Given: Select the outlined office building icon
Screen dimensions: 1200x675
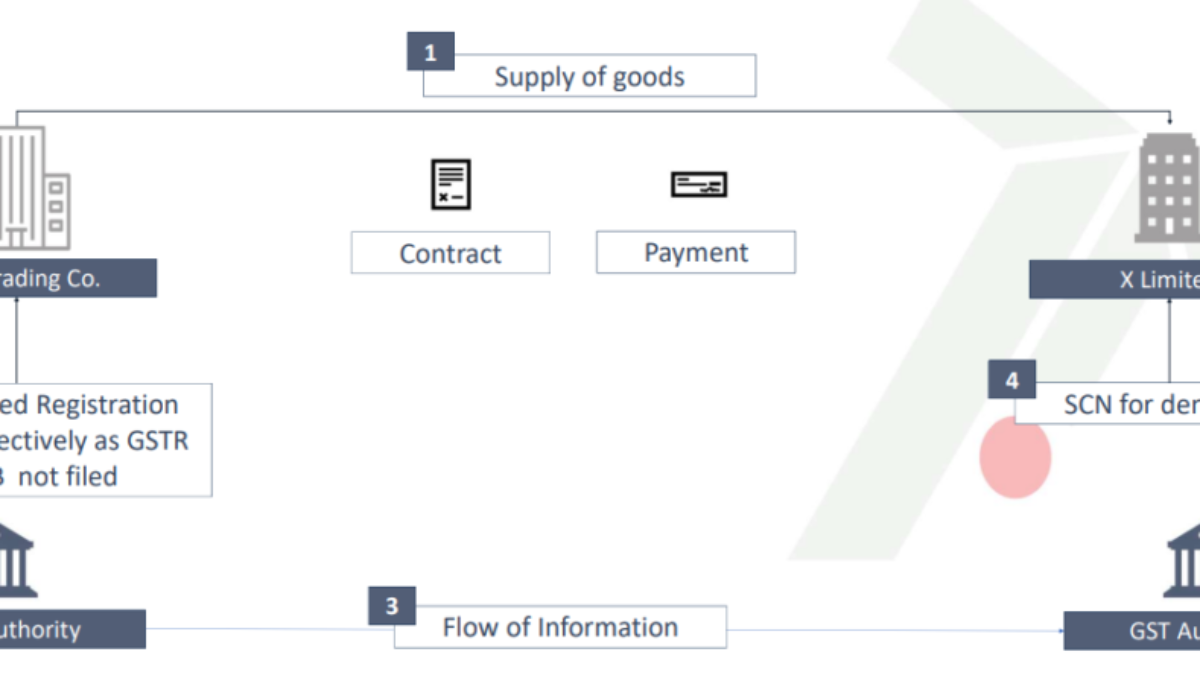Looking at the screenshot, I should 34,188.
